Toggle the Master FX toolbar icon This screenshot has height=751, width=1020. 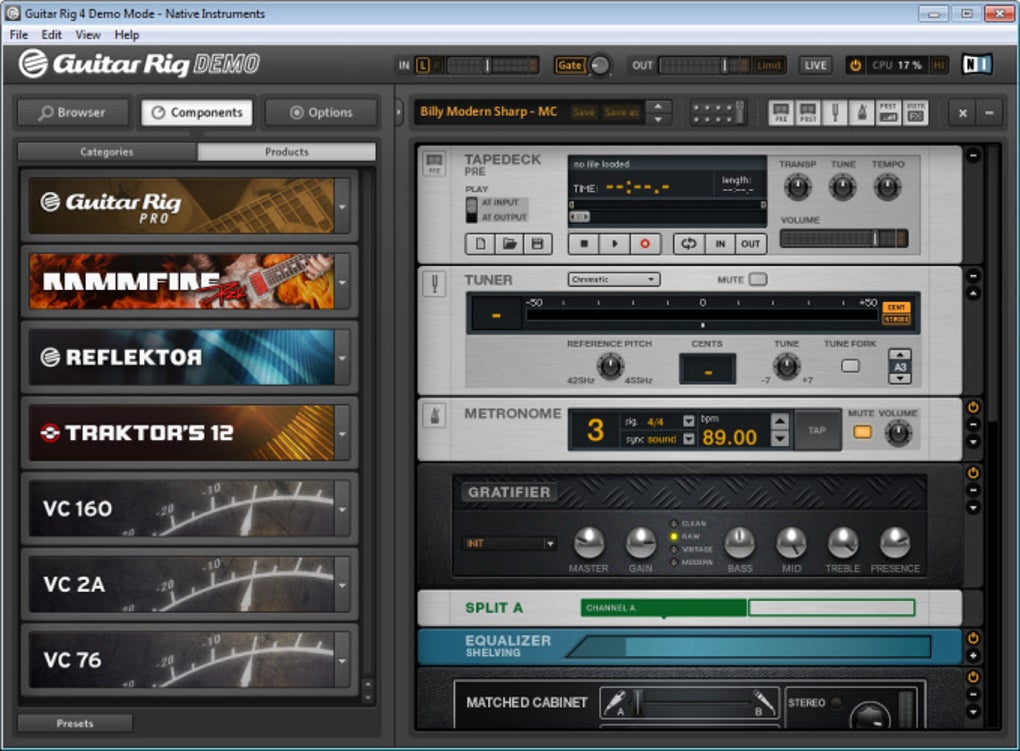coord(915,113)
